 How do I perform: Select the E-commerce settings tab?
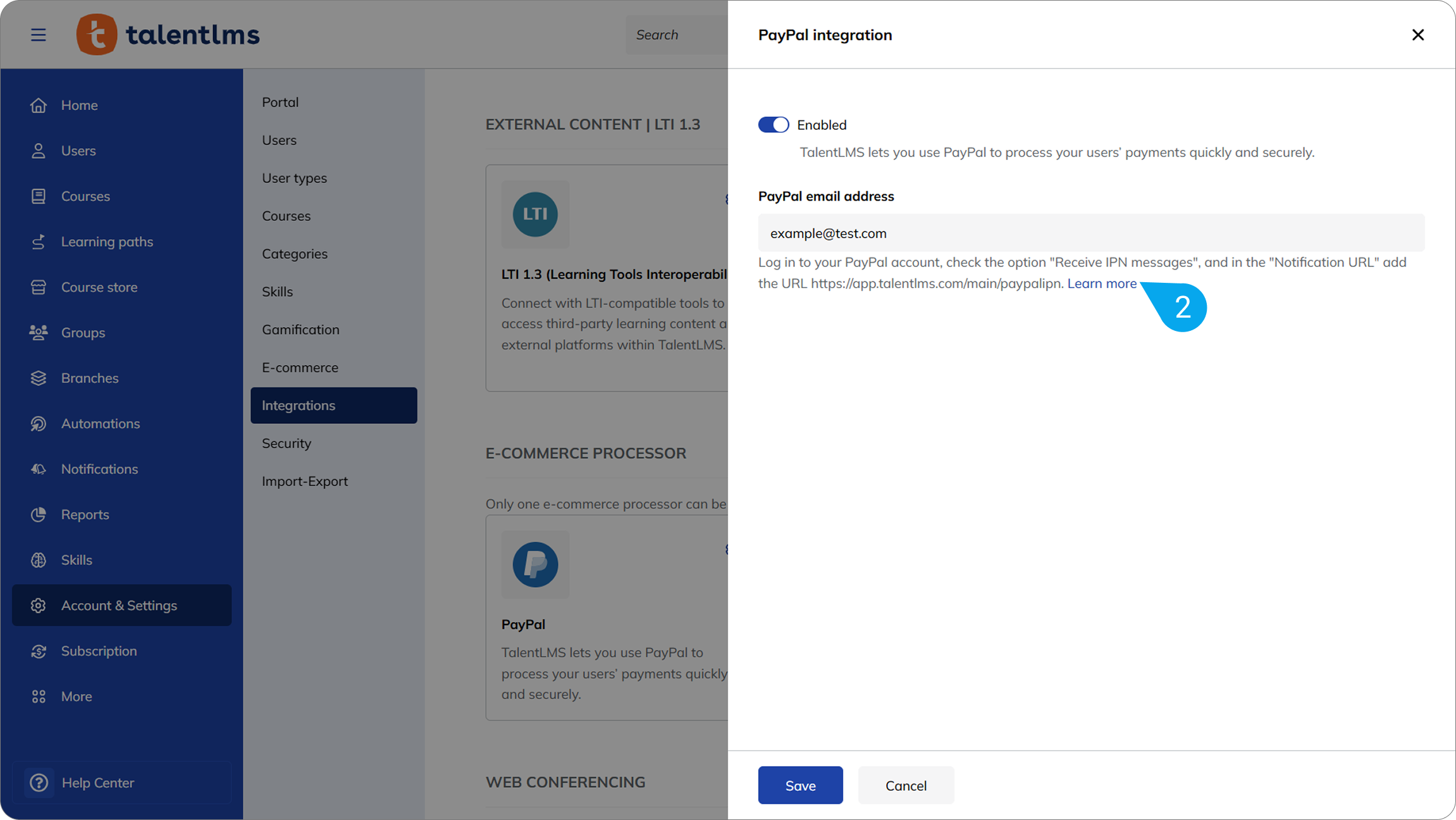300,368
